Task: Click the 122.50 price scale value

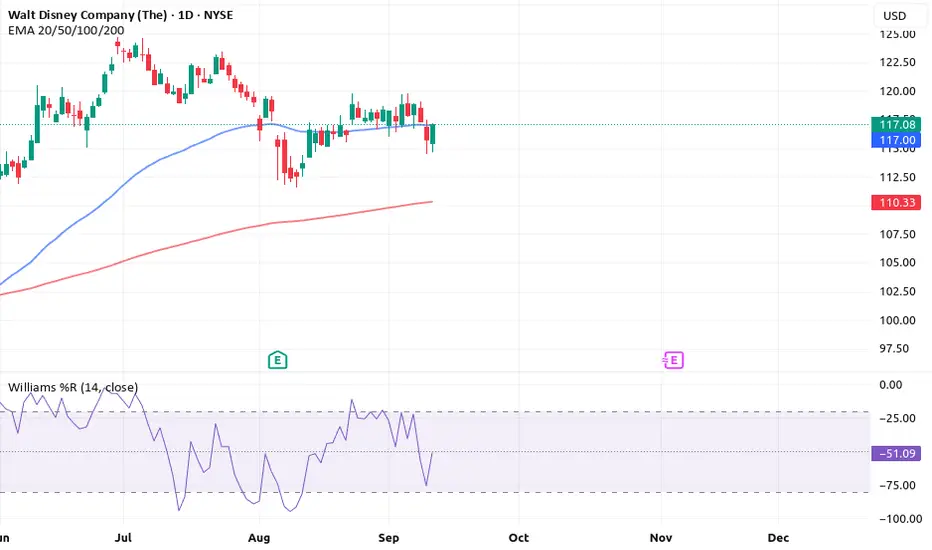Action: (x=898, y=62)
